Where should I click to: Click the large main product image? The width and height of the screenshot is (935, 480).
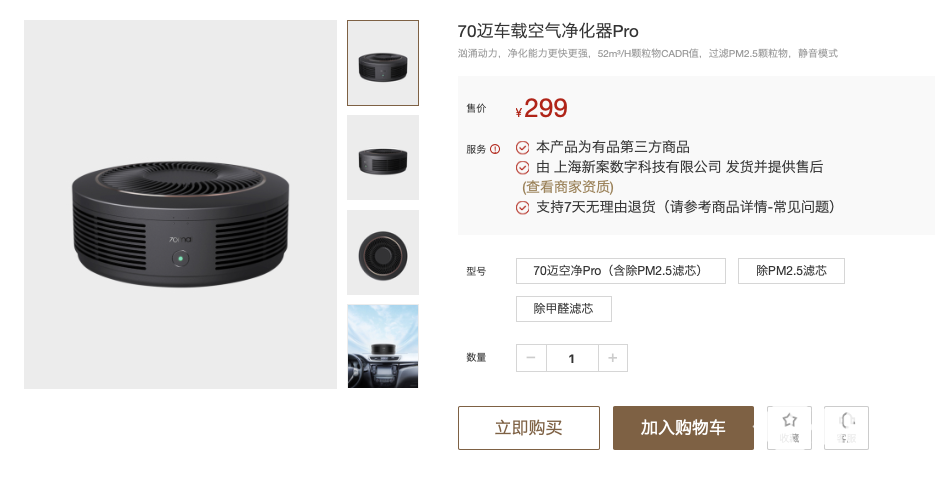click(x=180, y=205)
